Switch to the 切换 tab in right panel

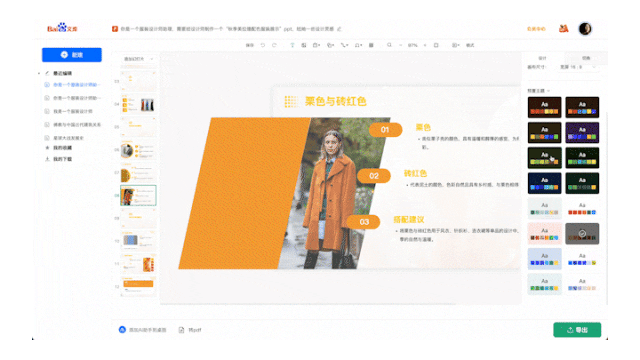pyautogui.click(x=586, y=58)
